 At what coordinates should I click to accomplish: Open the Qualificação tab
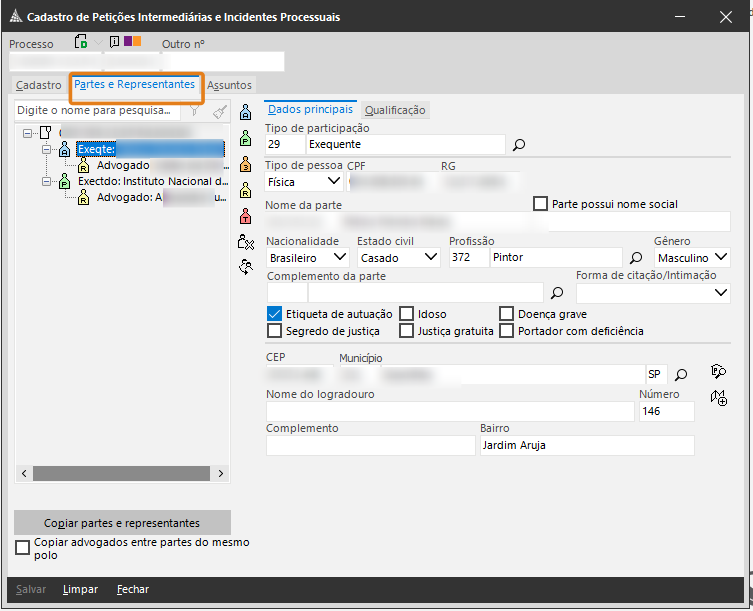pyautogui.click(x=395, y=110)
